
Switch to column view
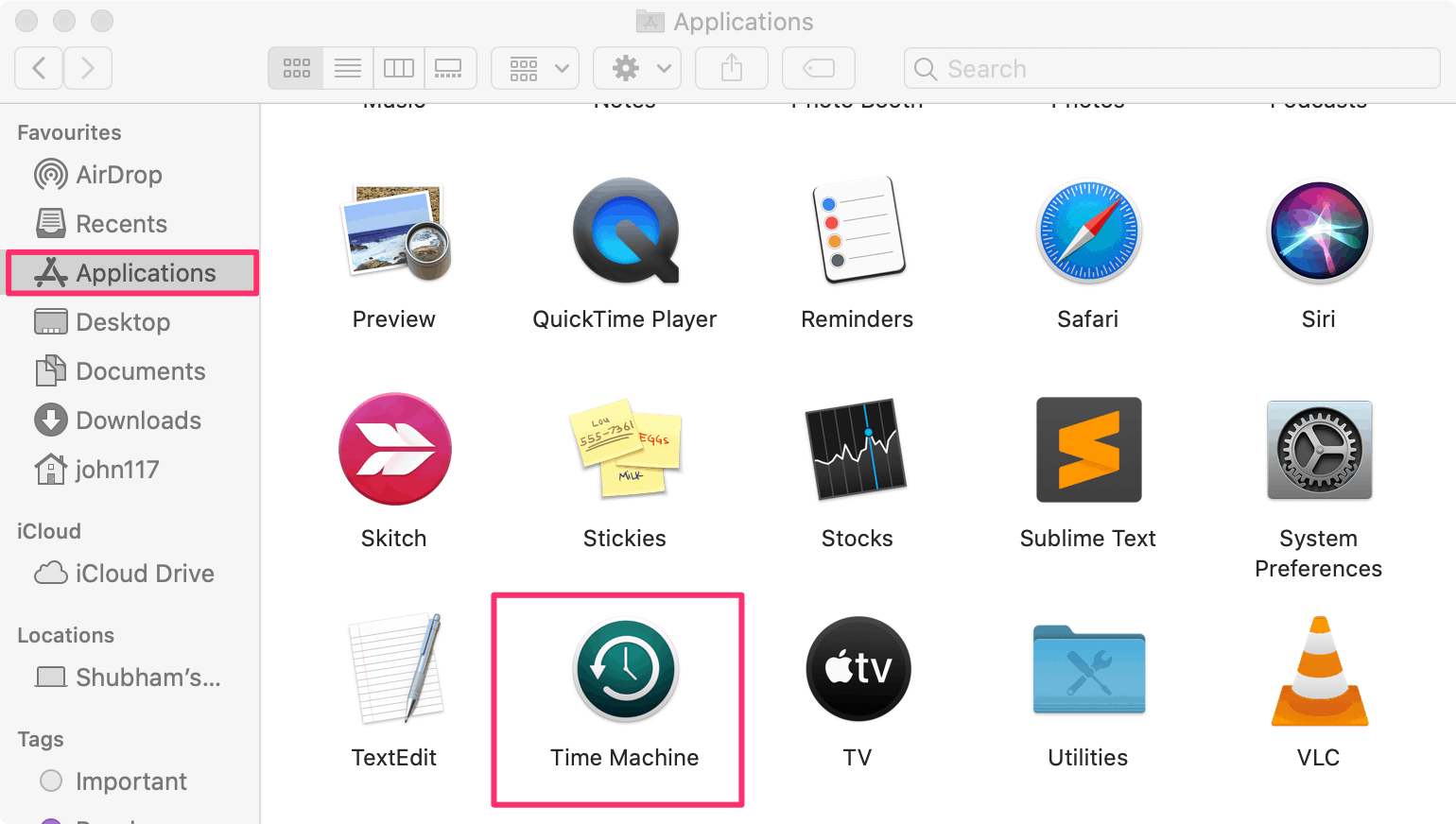click(398, 67)
